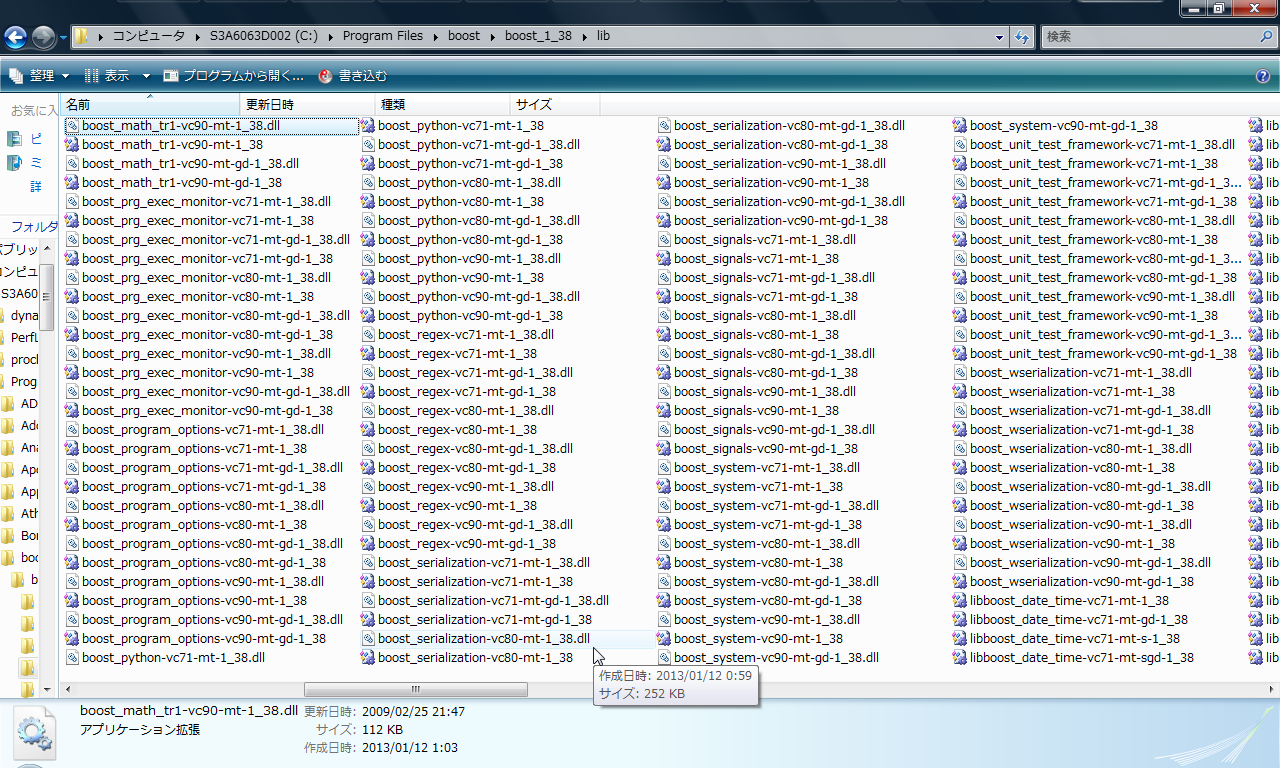Open the 表示 views dropdown arrow

coord(146,76)
